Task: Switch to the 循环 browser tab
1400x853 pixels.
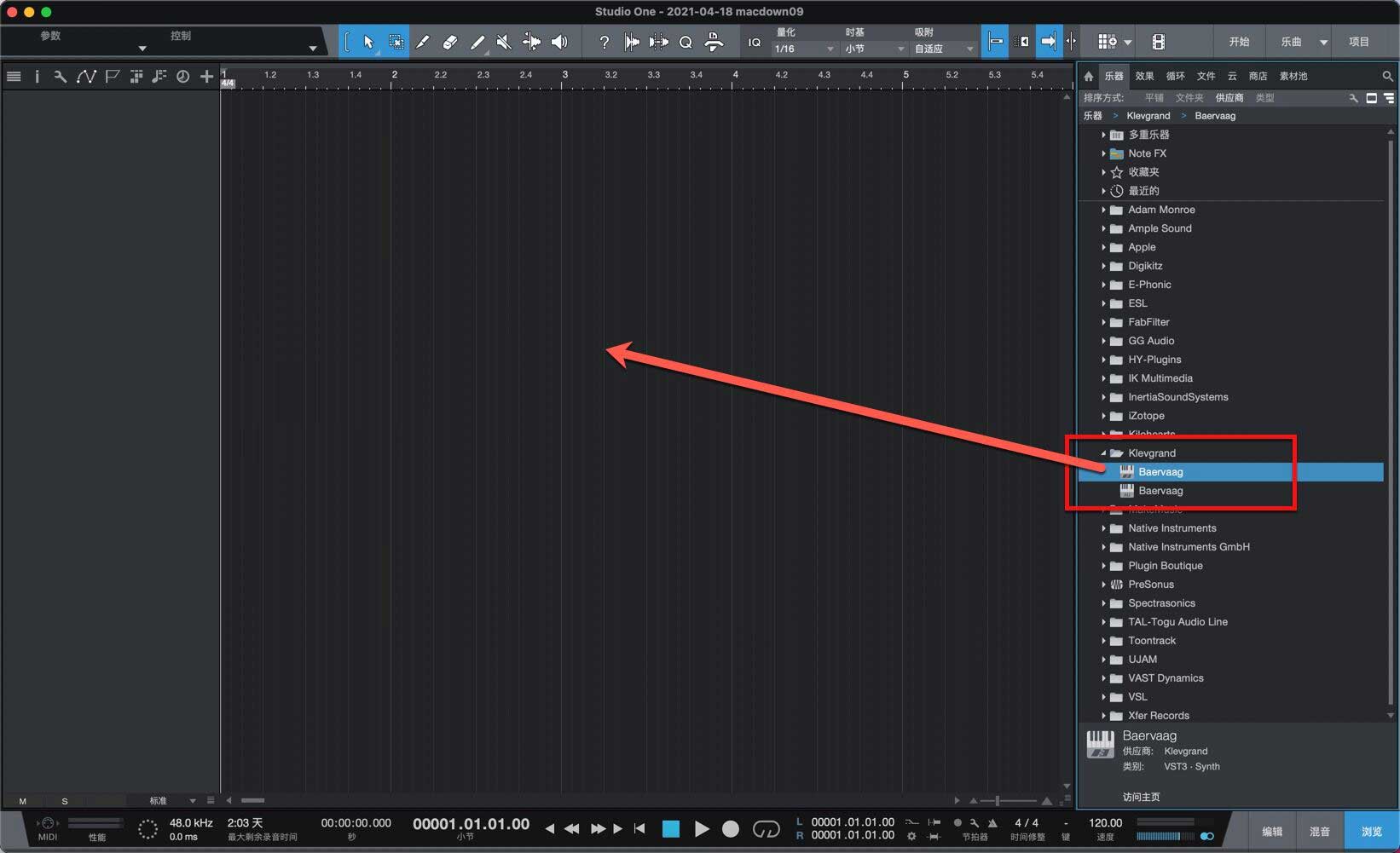Action: 1175,76
